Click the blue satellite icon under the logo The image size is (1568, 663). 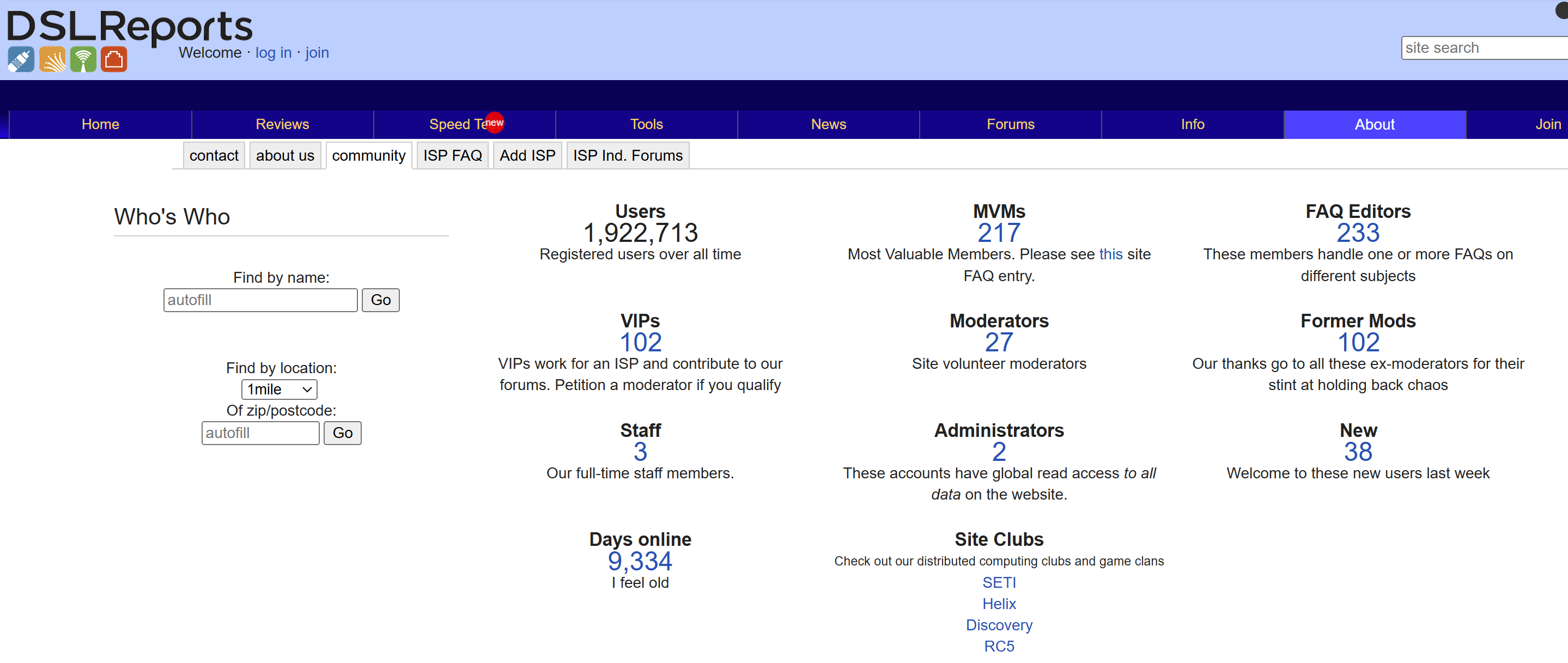(x=21, y=60)
